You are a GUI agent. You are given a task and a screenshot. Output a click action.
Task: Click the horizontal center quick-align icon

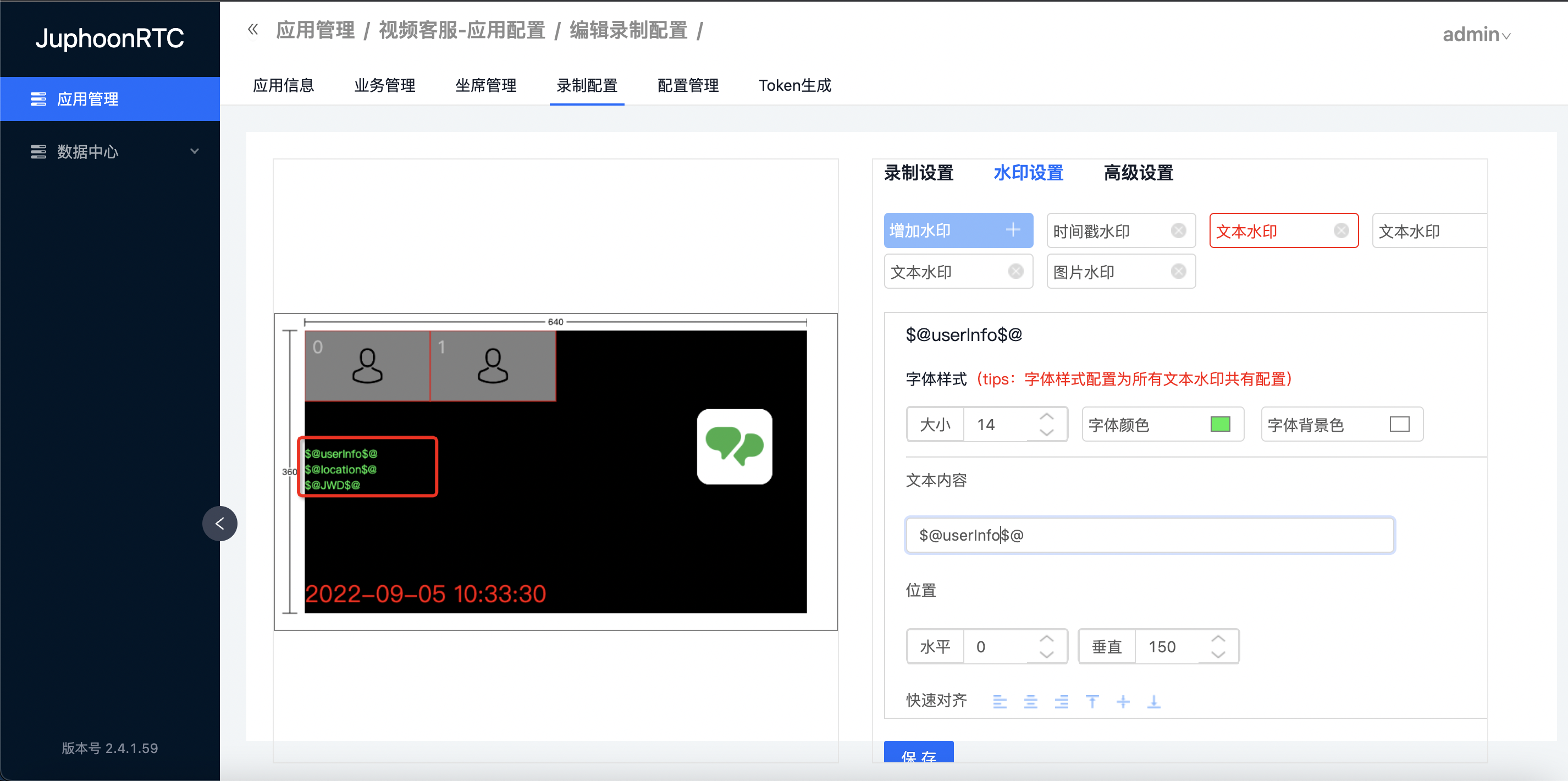1030,702
